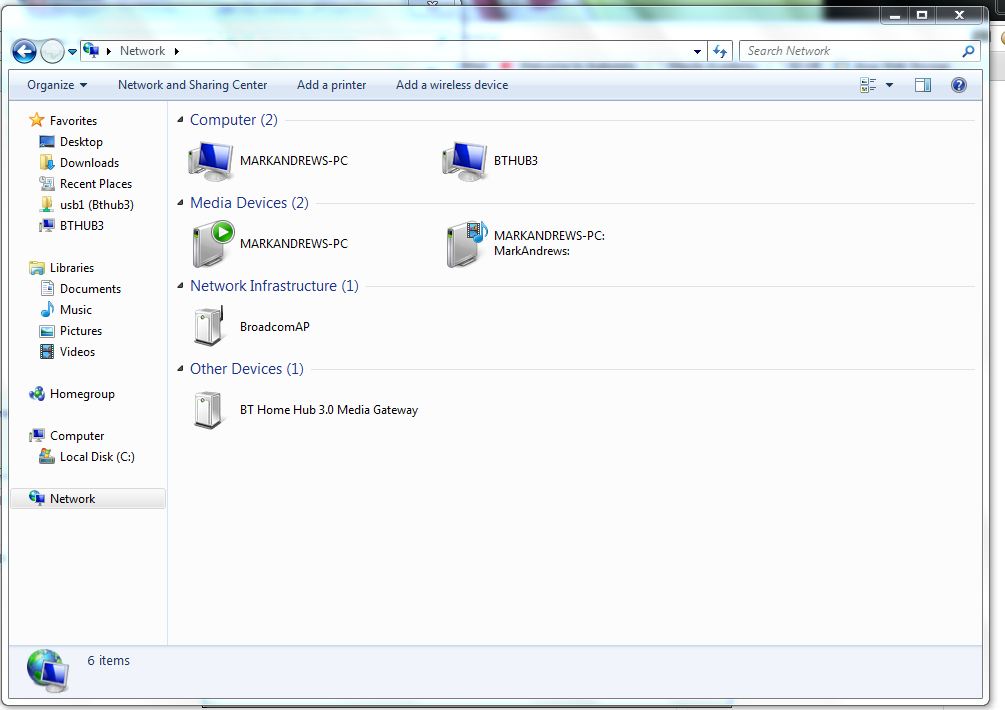The height and width of the screenshot is (710, 1005).
Task: Click Add a wireless device
Action: [451, 85]
